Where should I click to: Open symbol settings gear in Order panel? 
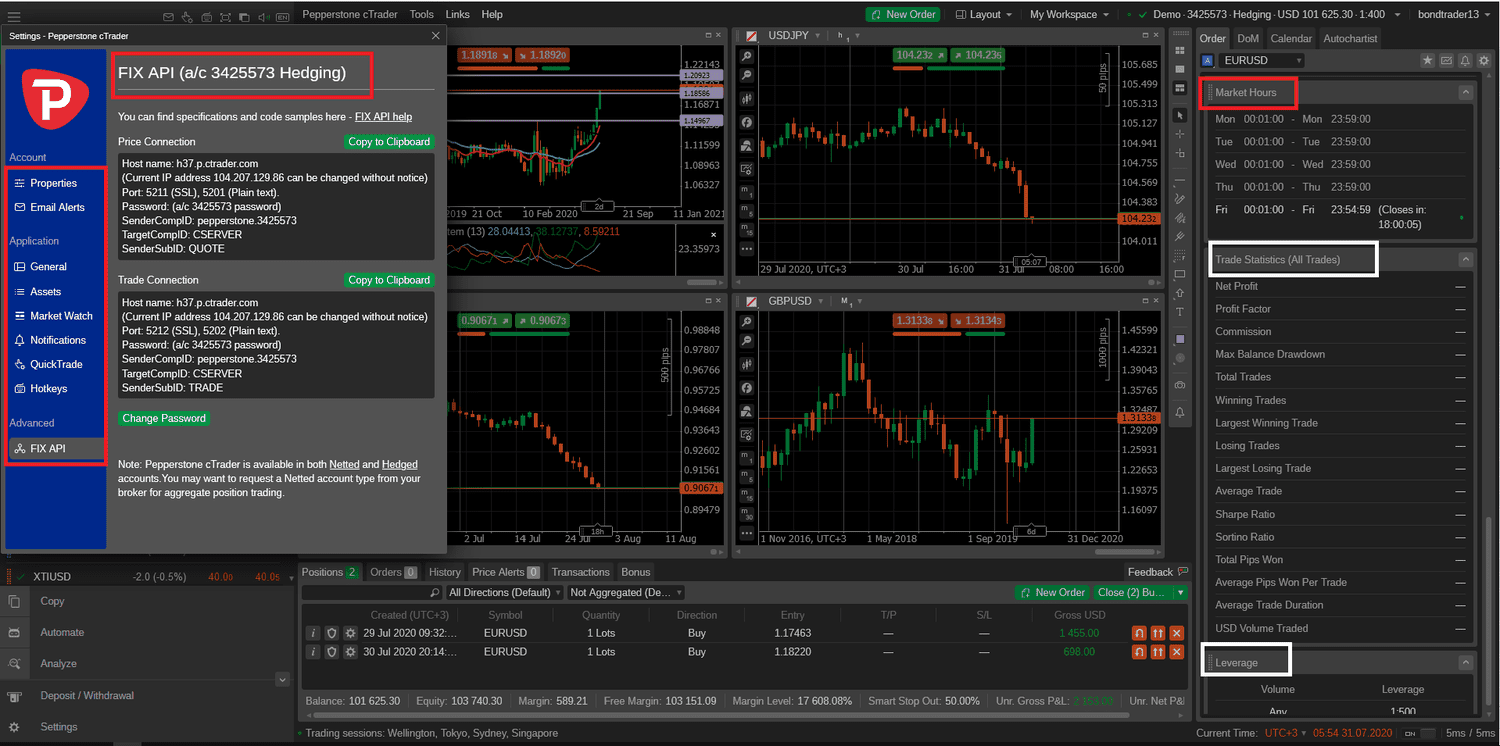[x=1484, y=61]
